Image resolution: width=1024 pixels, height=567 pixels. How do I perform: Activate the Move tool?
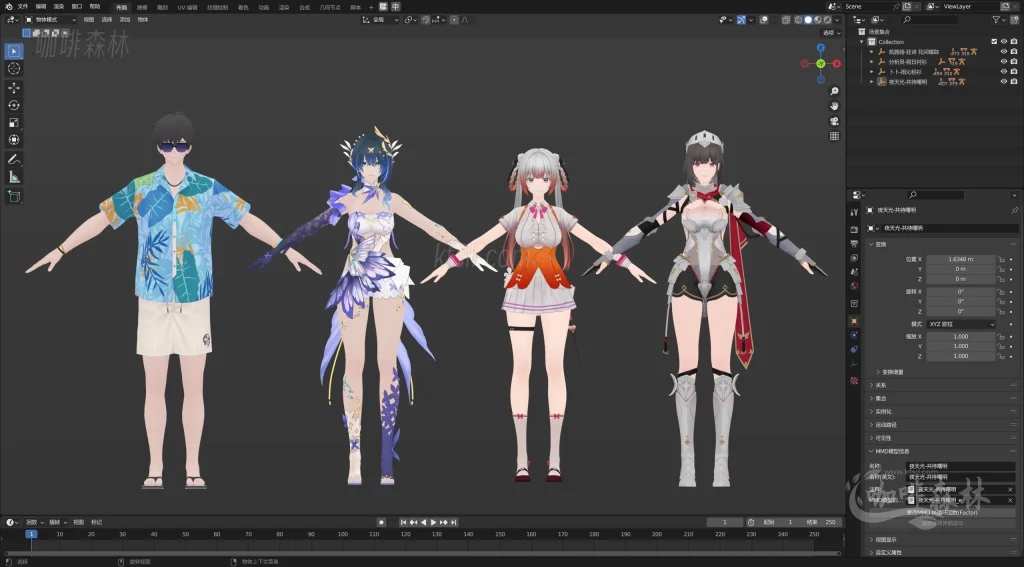(14, 88)
